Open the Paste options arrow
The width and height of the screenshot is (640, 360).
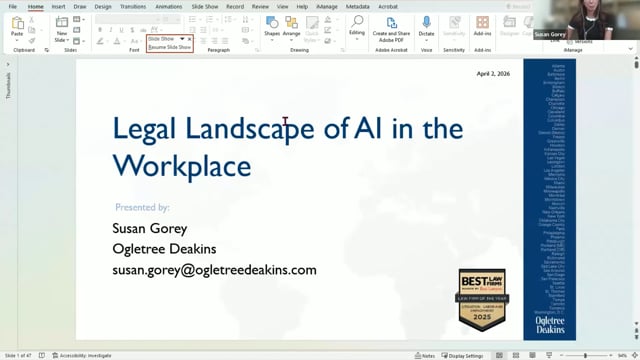(x=17, y=40)
